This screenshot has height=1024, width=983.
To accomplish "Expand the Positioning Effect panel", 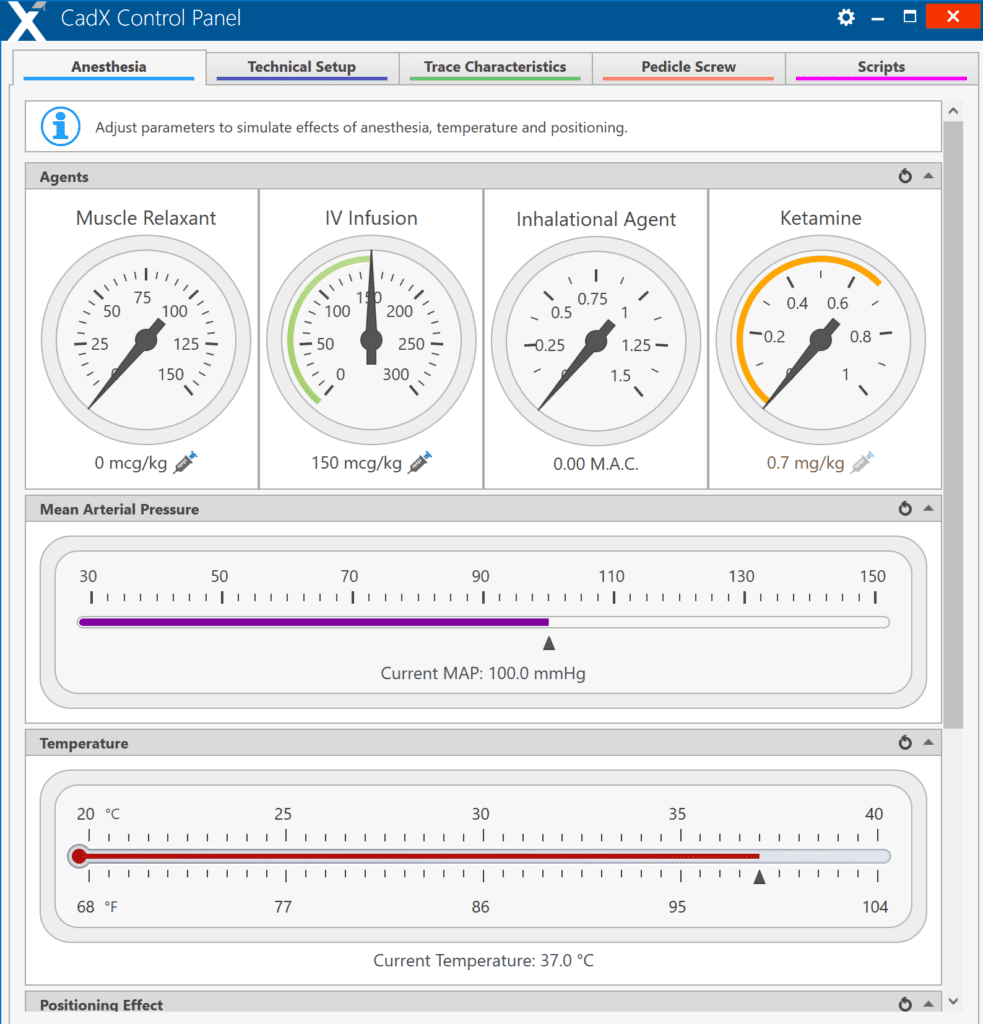I will coord(928,1004).
